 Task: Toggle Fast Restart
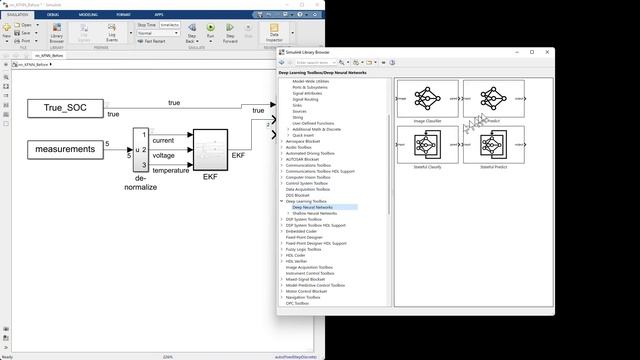[151, 41]
